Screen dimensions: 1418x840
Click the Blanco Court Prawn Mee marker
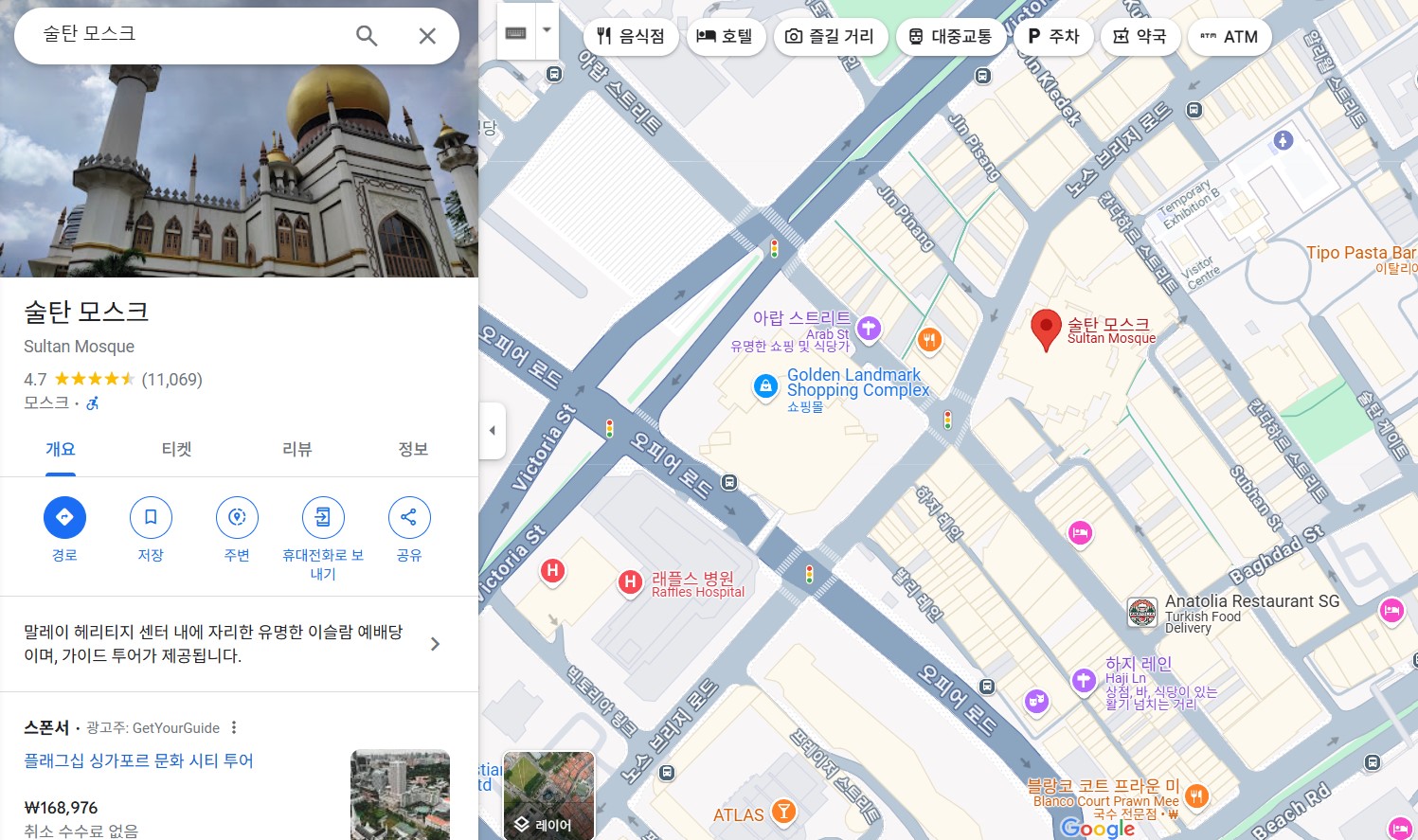pos(1196,795)
